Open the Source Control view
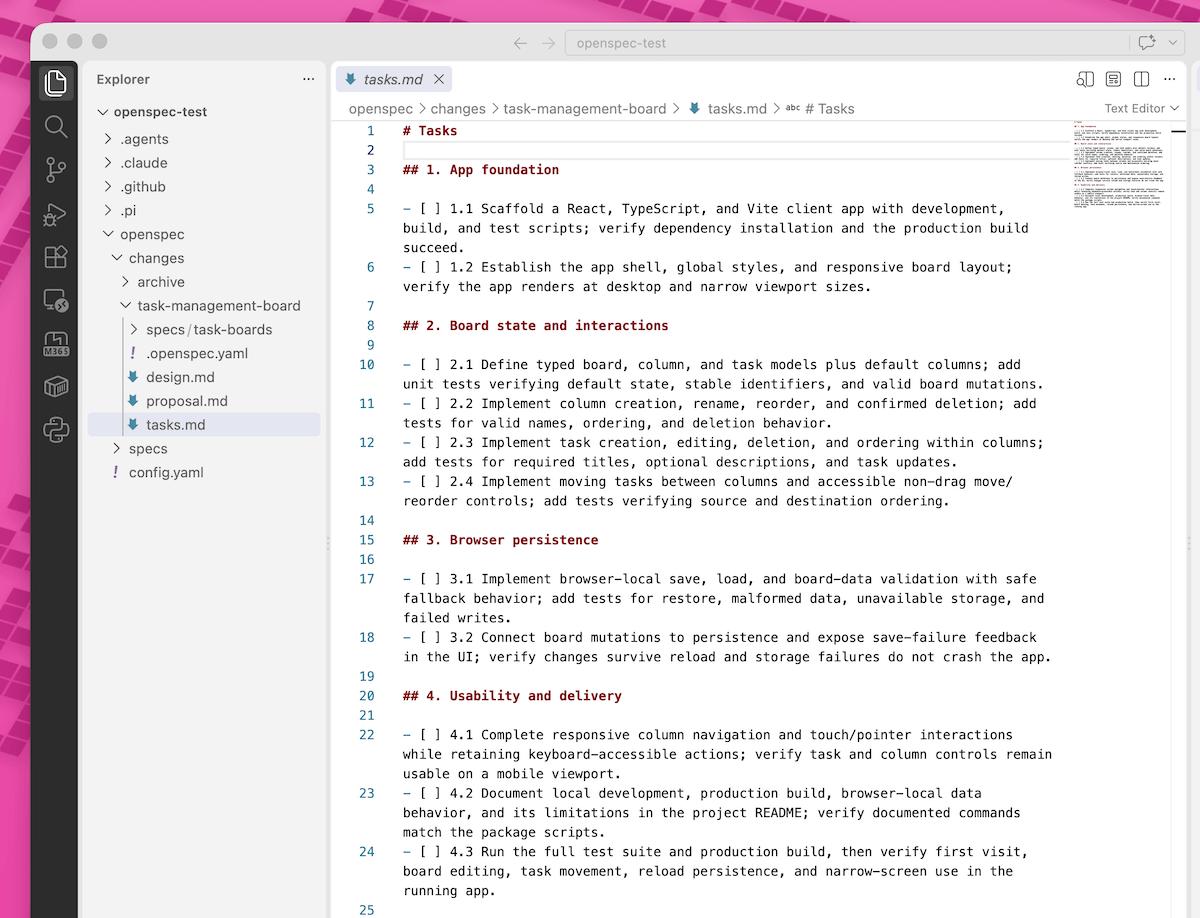This screenshot has height=918, width=1200. [x=56, y=170]
